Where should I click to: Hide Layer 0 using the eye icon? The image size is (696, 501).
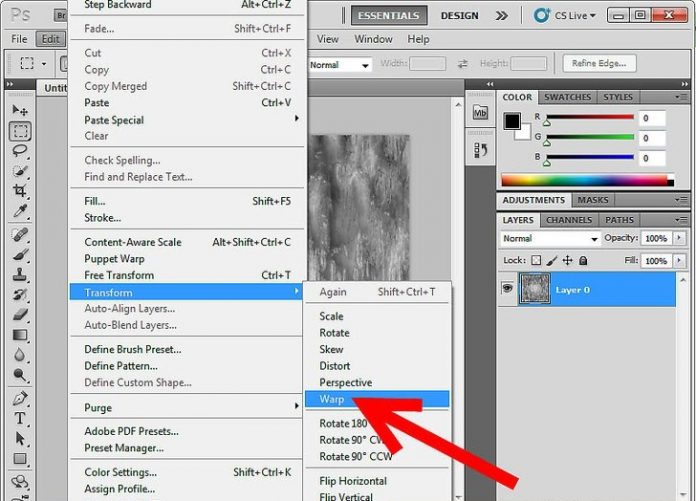(507, 290)
